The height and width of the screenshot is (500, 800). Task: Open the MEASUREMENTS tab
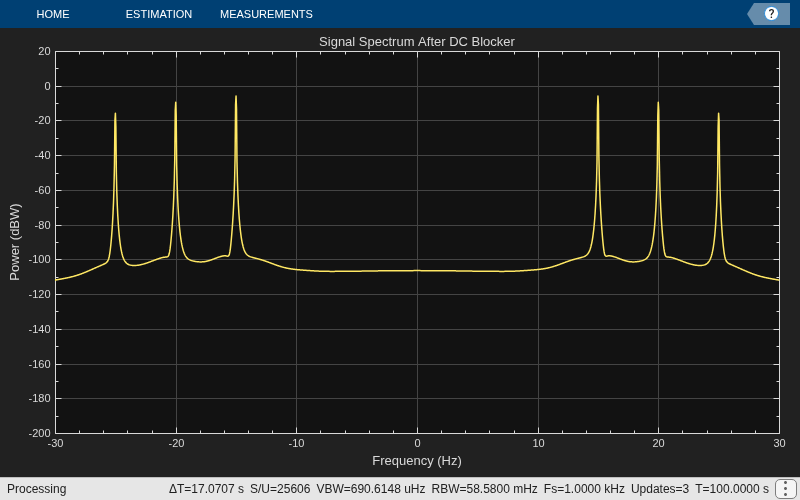[x=266, y=14]
